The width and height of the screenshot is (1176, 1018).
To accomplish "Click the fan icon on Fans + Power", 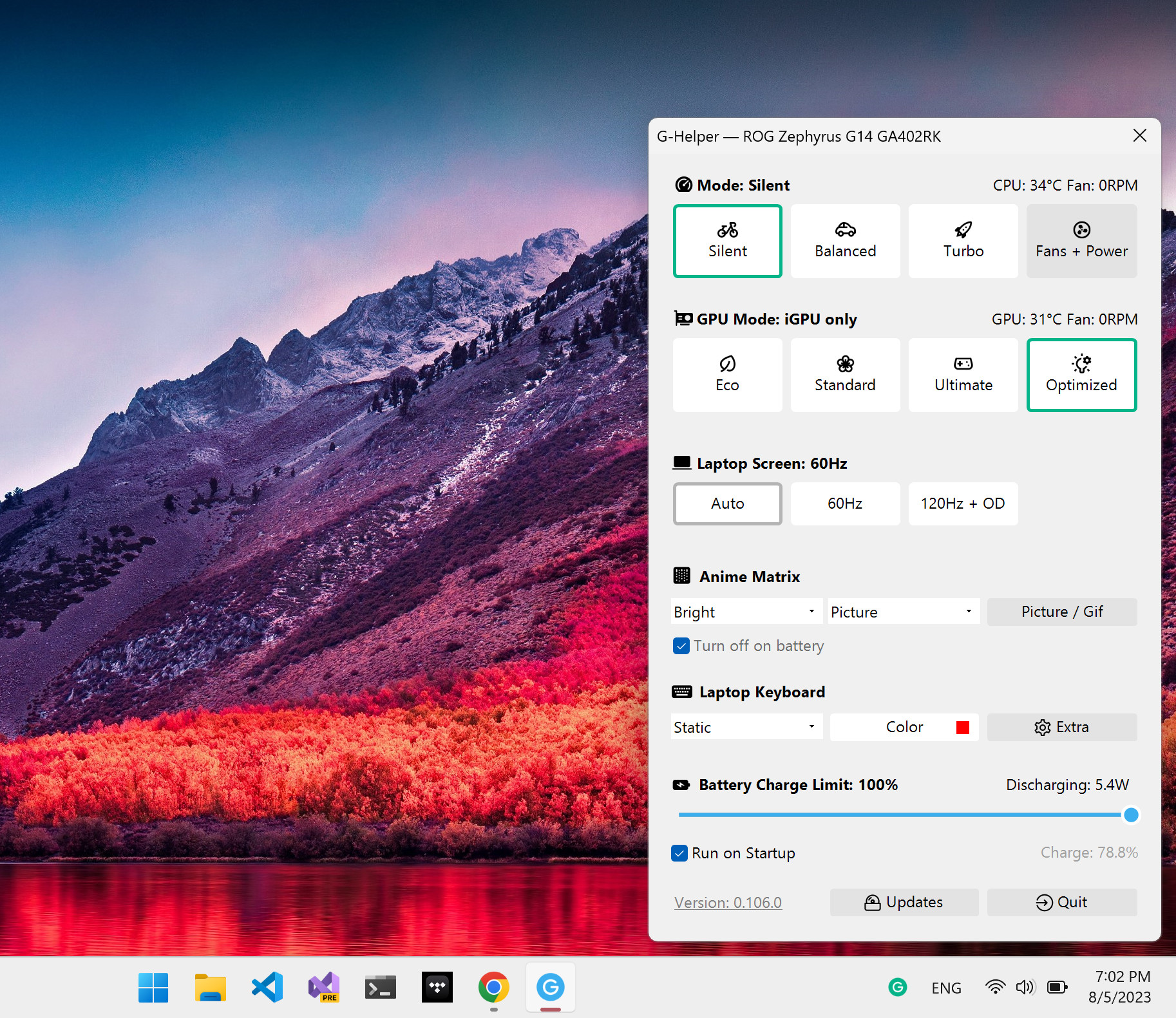I will point(1082,230).
